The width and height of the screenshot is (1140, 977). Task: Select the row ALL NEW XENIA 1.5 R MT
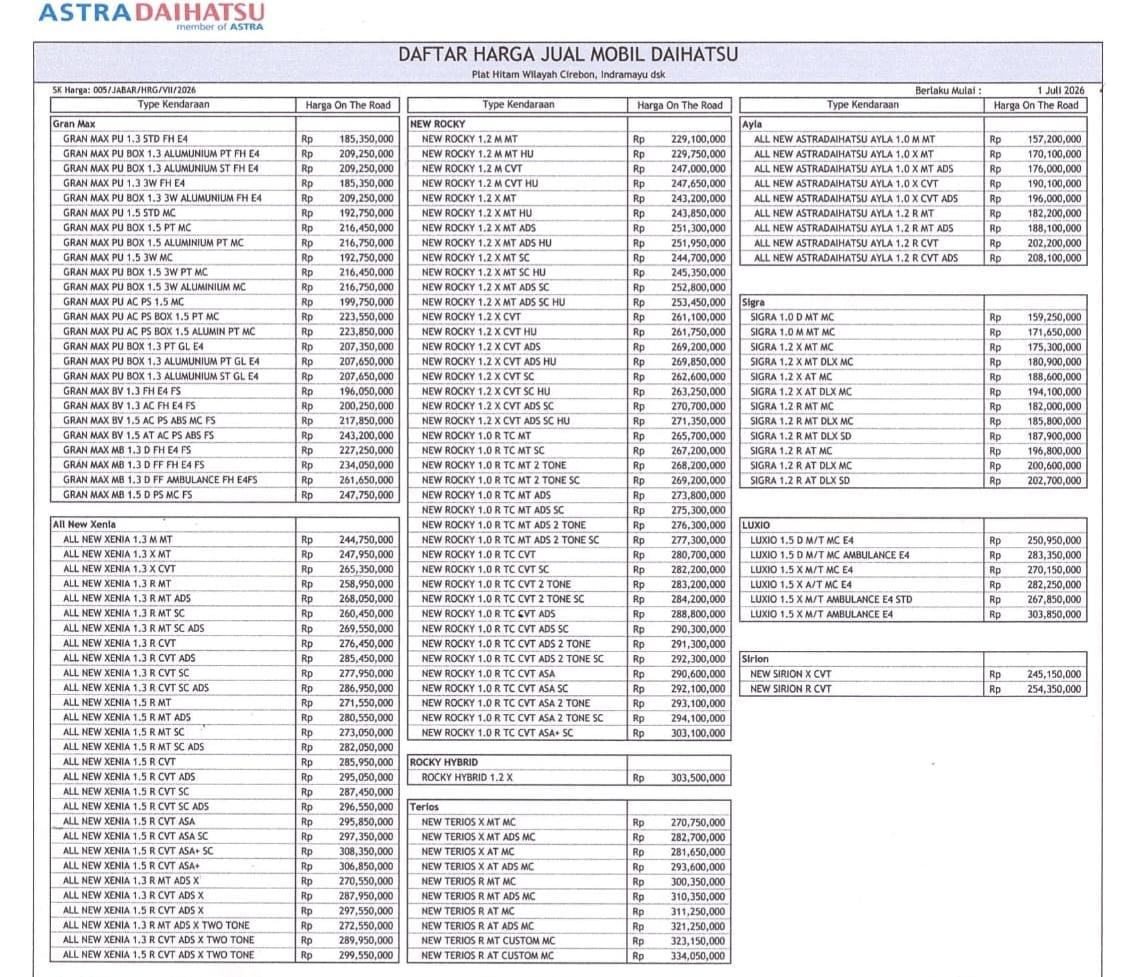225,703
